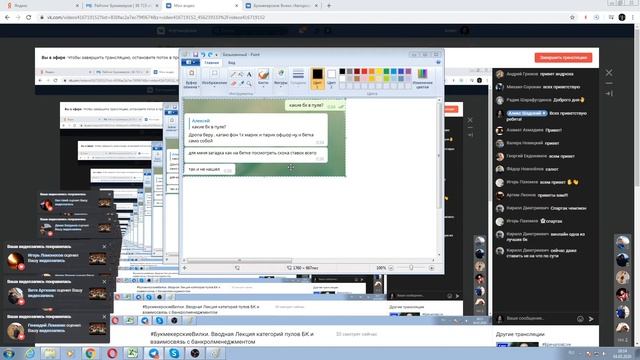Dismiss the bottom video-liked notification
Image resolution: width=640 pixels, height=360 pixels.
tap(104, 316)
